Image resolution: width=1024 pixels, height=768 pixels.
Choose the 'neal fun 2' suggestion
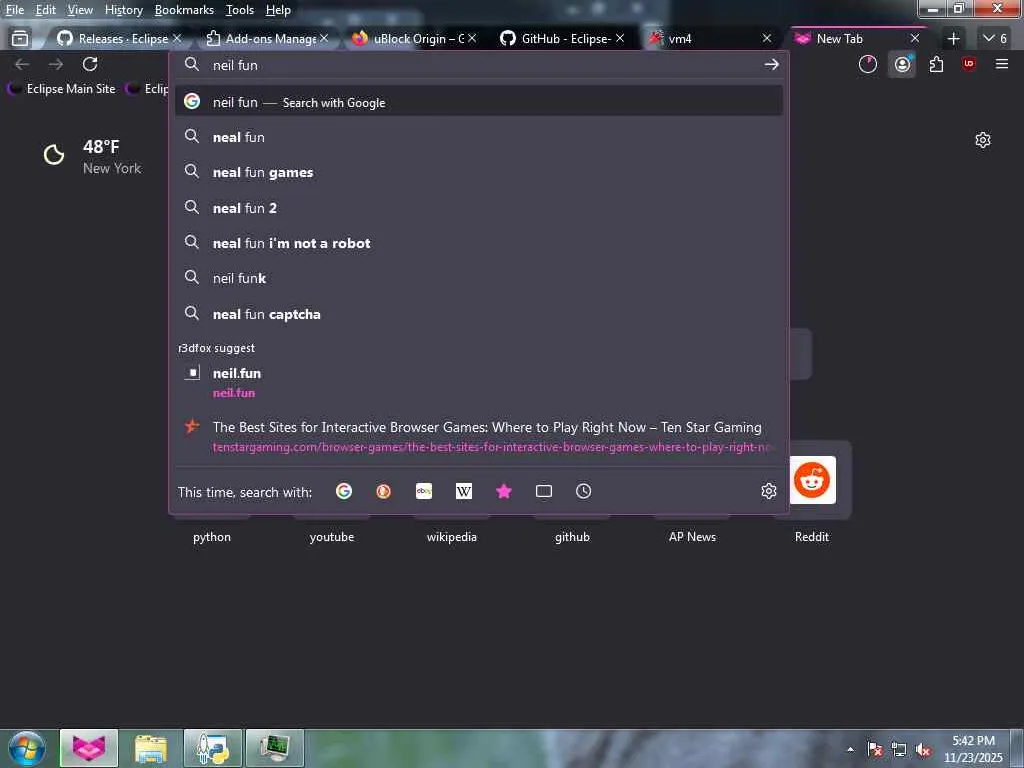tap(479, 208)
